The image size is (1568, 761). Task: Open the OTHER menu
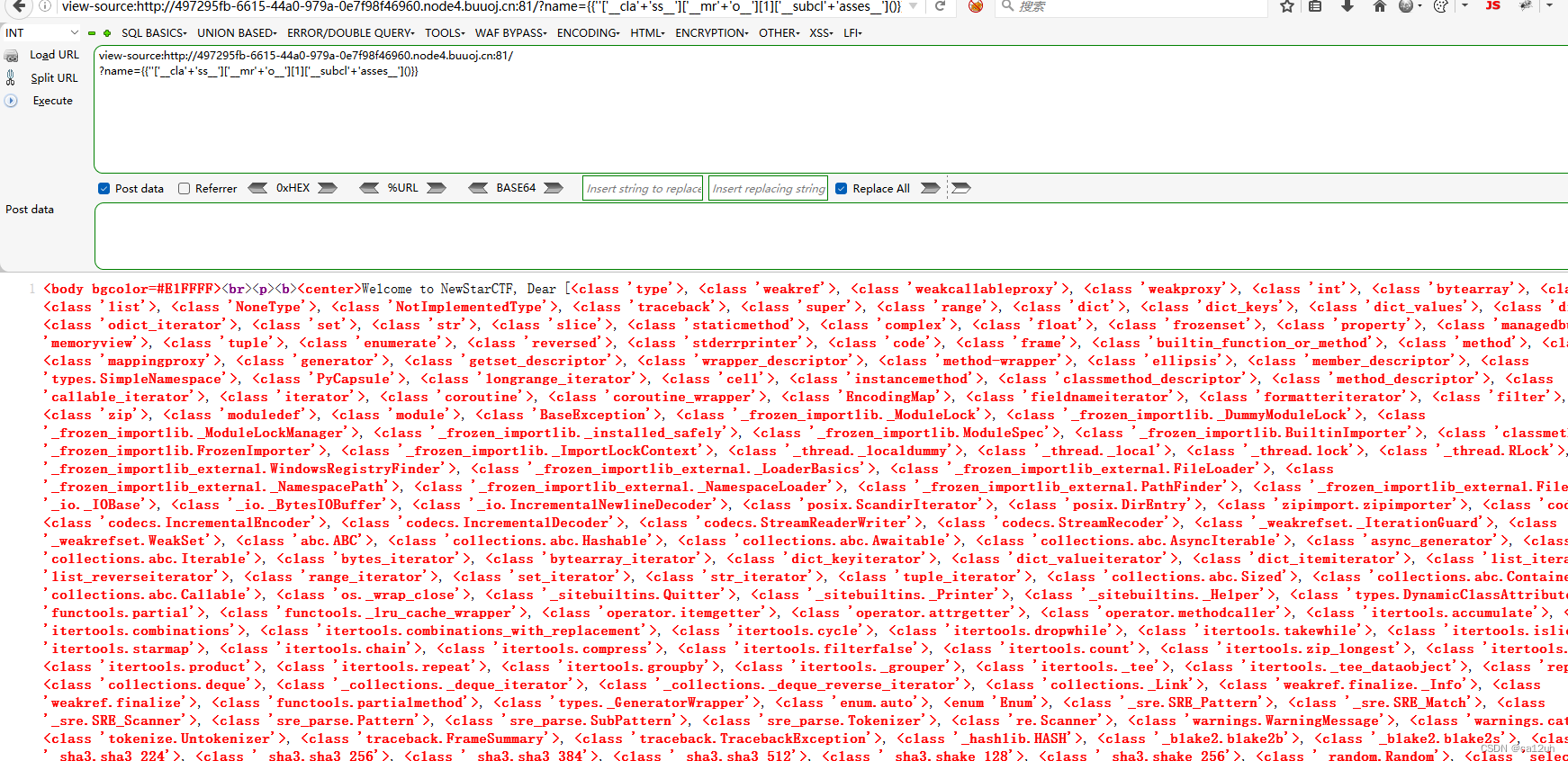(x=779, y=33)
